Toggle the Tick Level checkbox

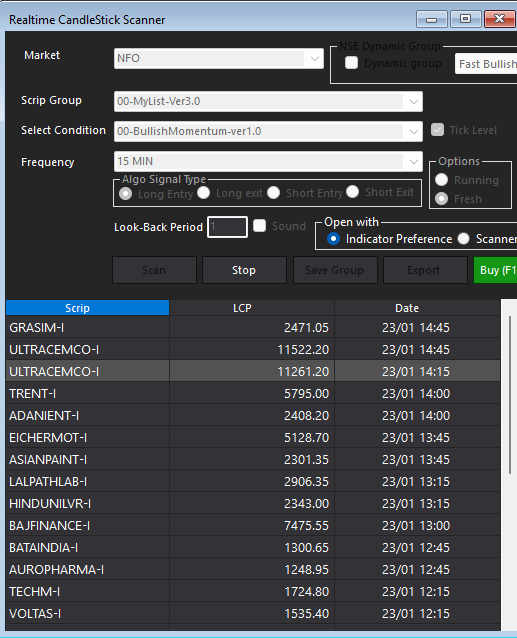(438, 130)
